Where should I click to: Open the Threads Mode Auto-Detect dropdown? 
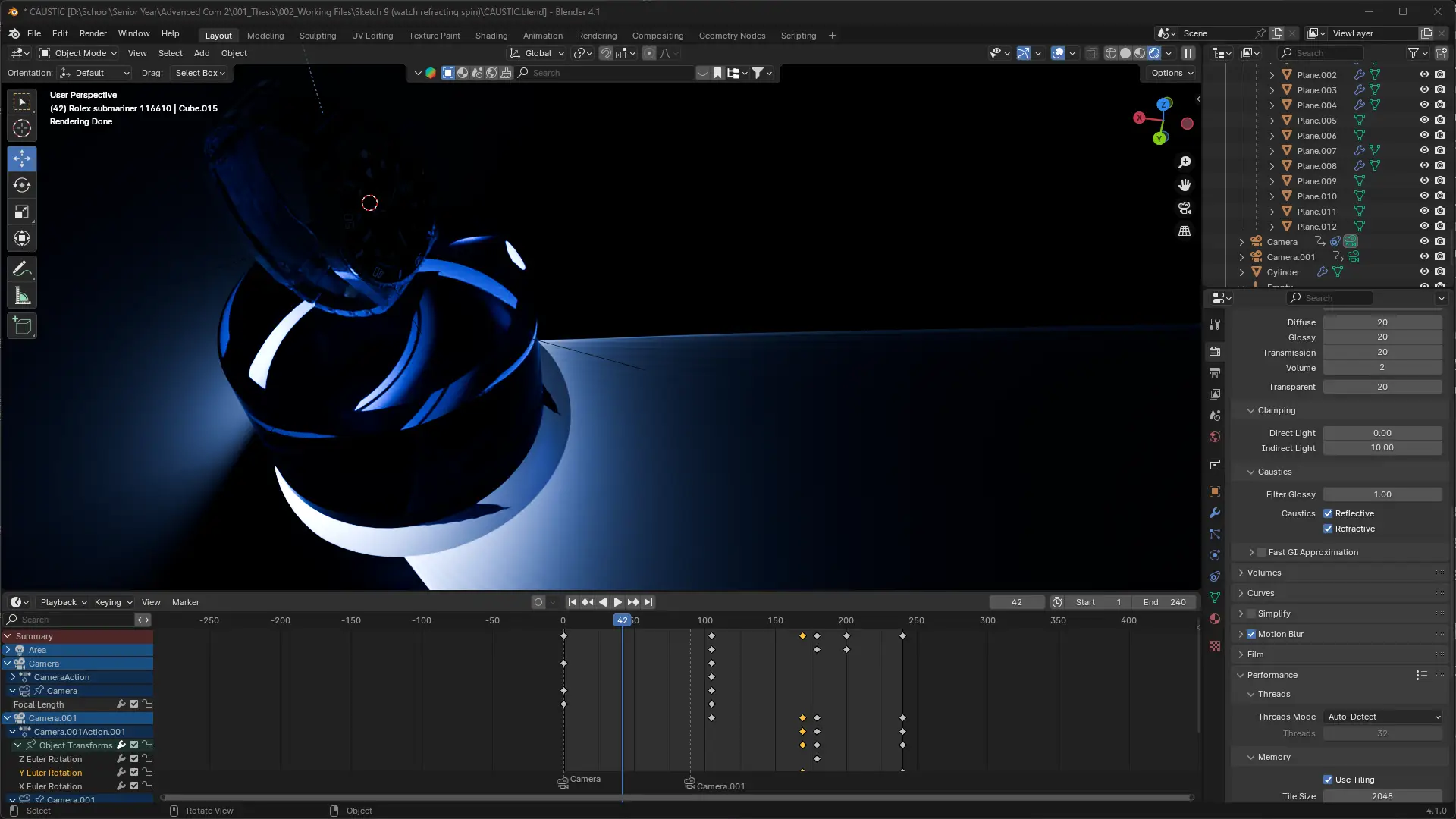tap(1382, 717)
